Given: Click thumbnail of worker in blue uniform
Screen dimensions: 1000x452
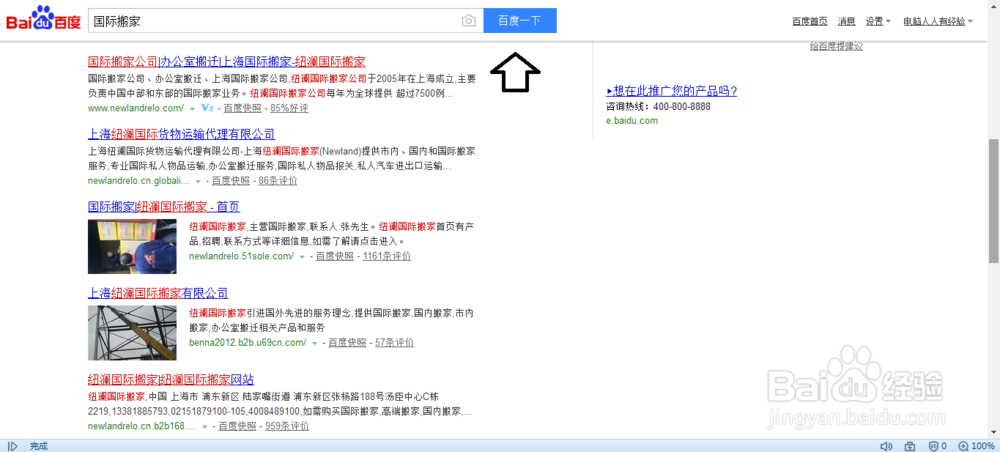Looking at the screenshot, I should 132,247.
